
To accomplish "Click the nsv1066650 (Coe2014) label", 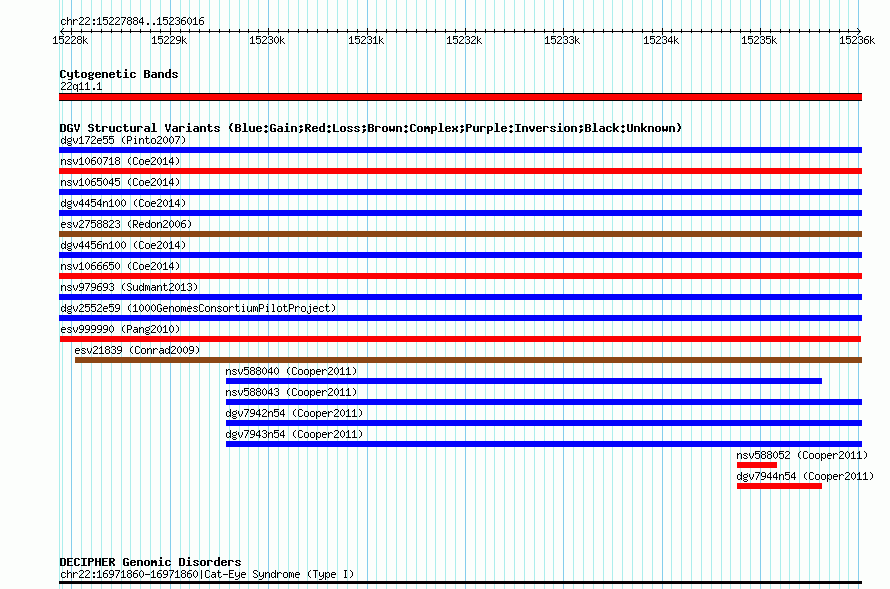I will [x=120, y=266].
